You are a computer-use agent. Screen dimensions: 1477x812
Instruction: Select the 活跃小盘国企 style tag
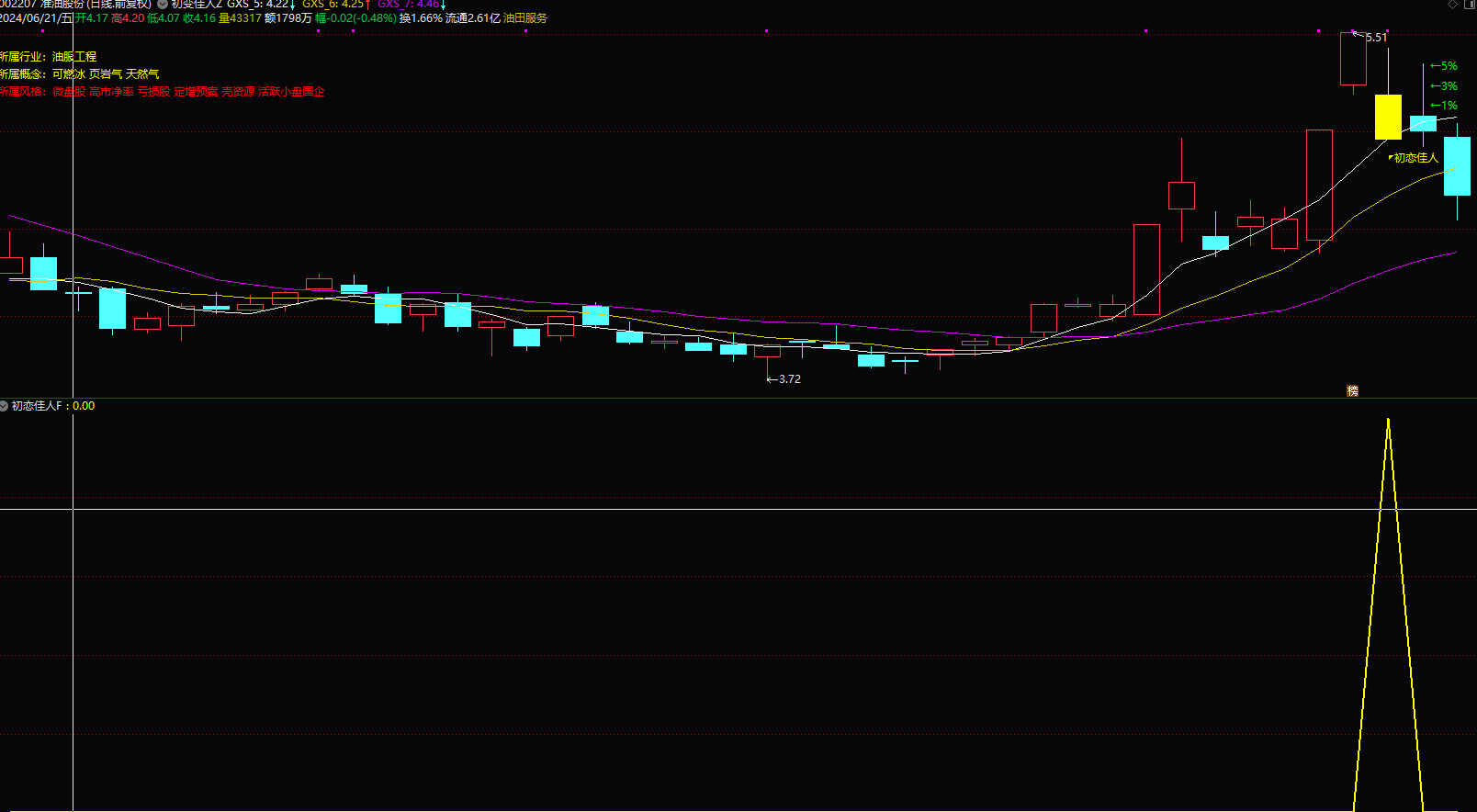click(292, 92)
